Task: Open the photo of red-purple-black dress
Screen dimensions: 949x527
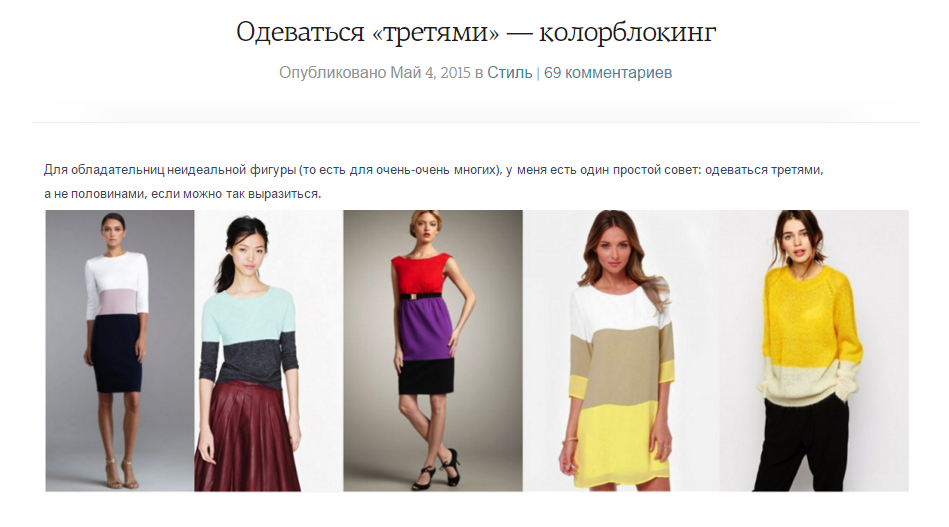Action: pyautogui.click(x=433, y=350)
